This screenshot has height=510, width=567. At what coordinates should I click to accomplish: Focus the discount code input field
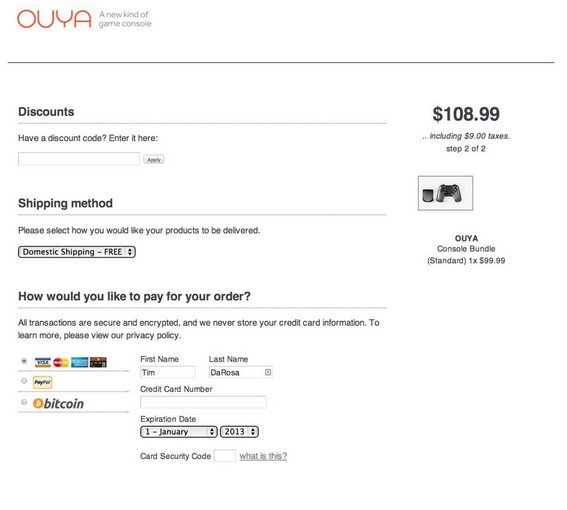click(x=79, y=159)
